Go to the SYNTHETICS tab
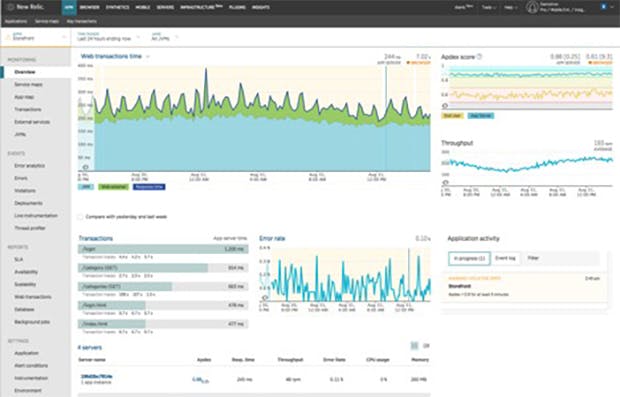This screenshot has width=620, height=397. pos(117,7)
